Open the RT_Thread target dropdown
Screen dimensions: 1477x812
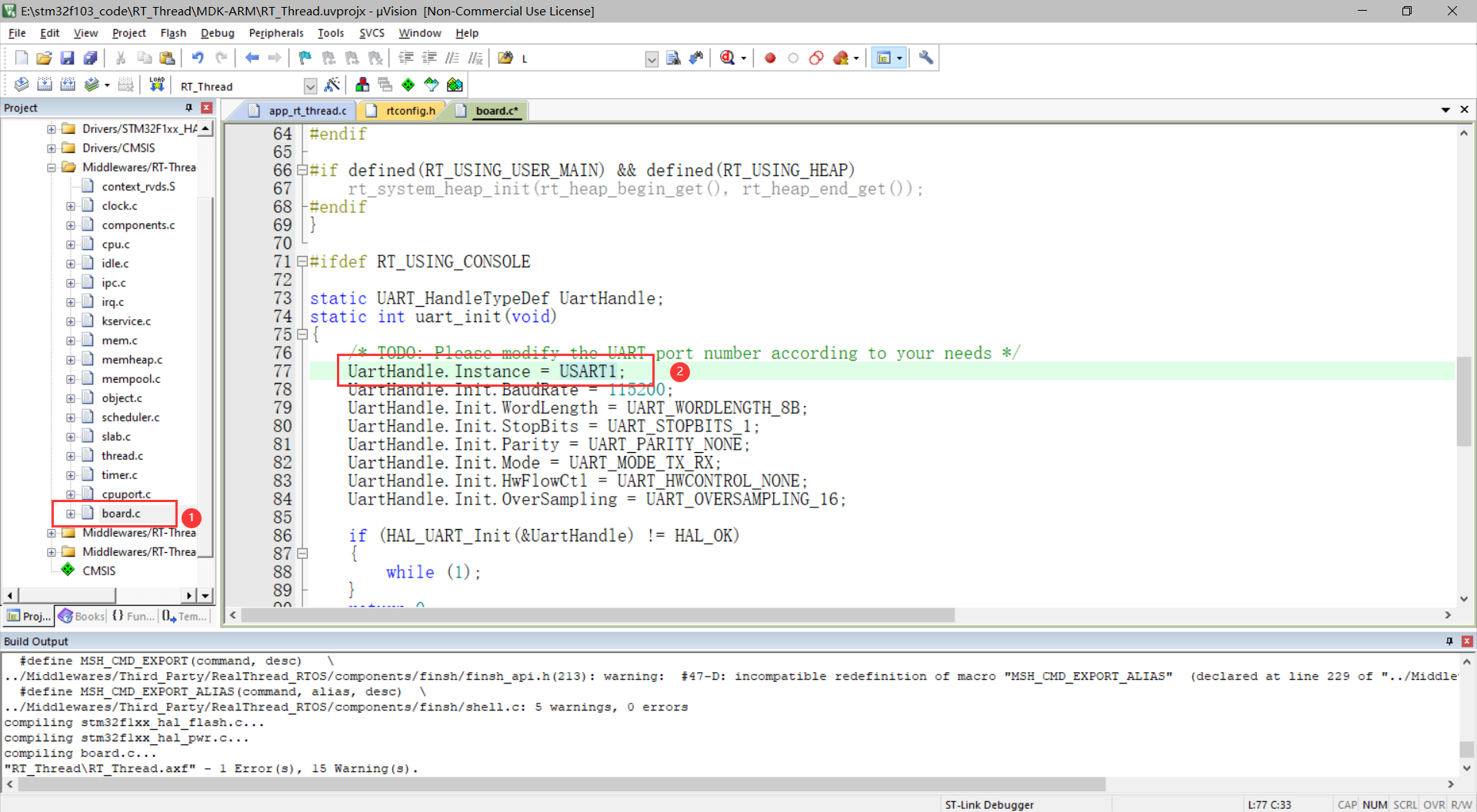(x=310, y=86)
